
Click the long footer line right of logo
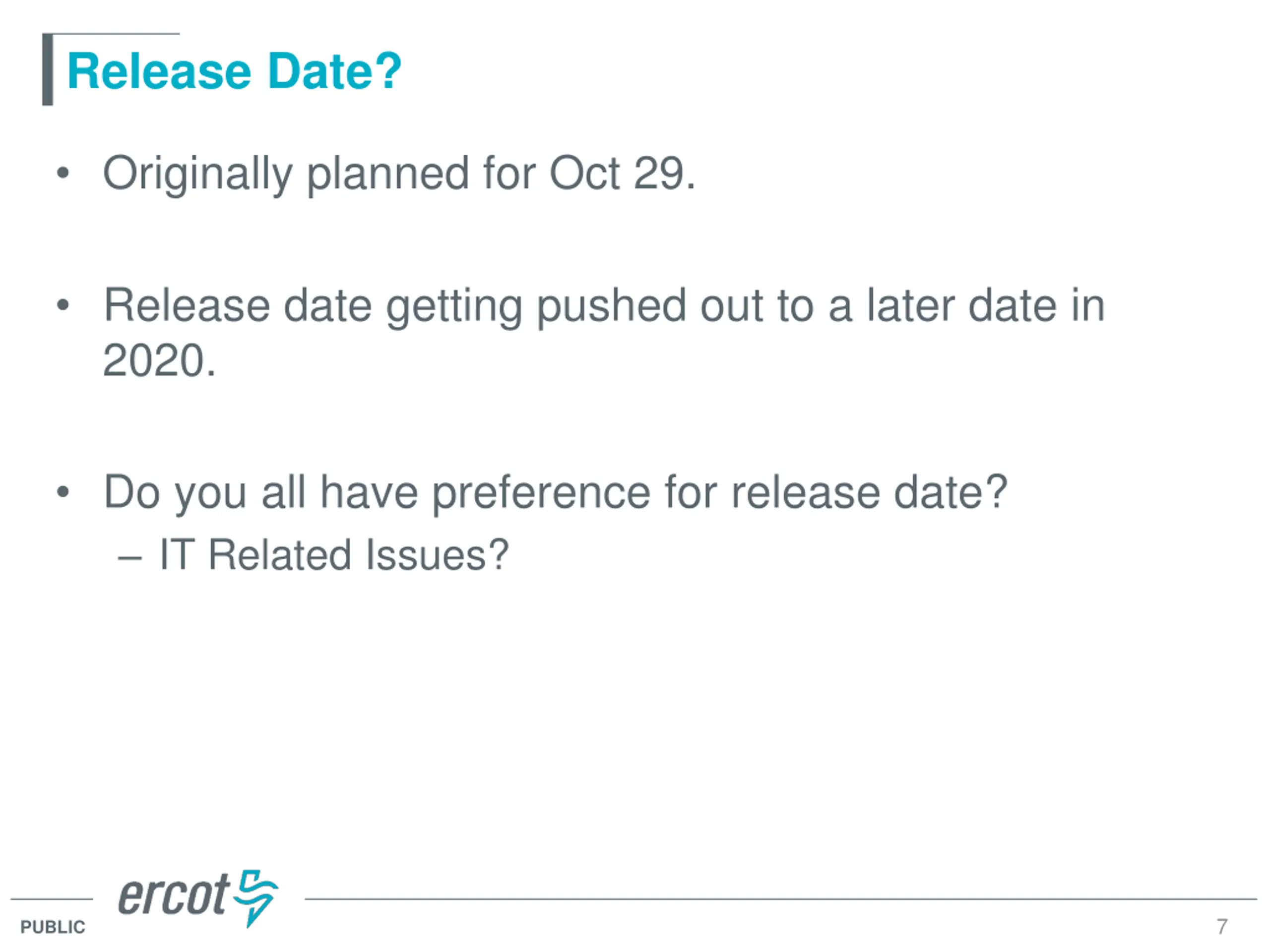[x=781, y=899]
